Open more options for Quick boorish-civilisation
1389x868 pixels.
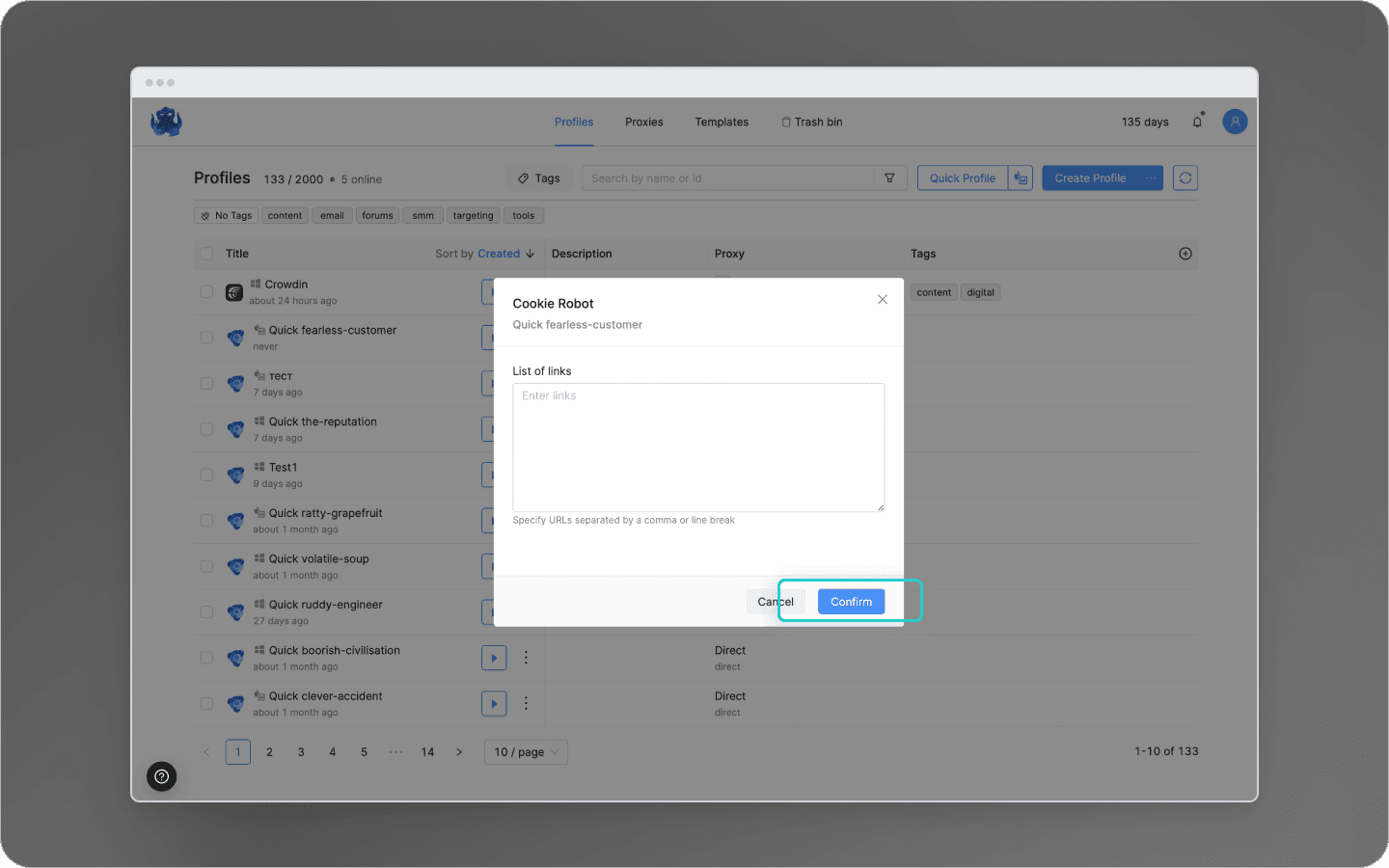[x=526, y=658]
